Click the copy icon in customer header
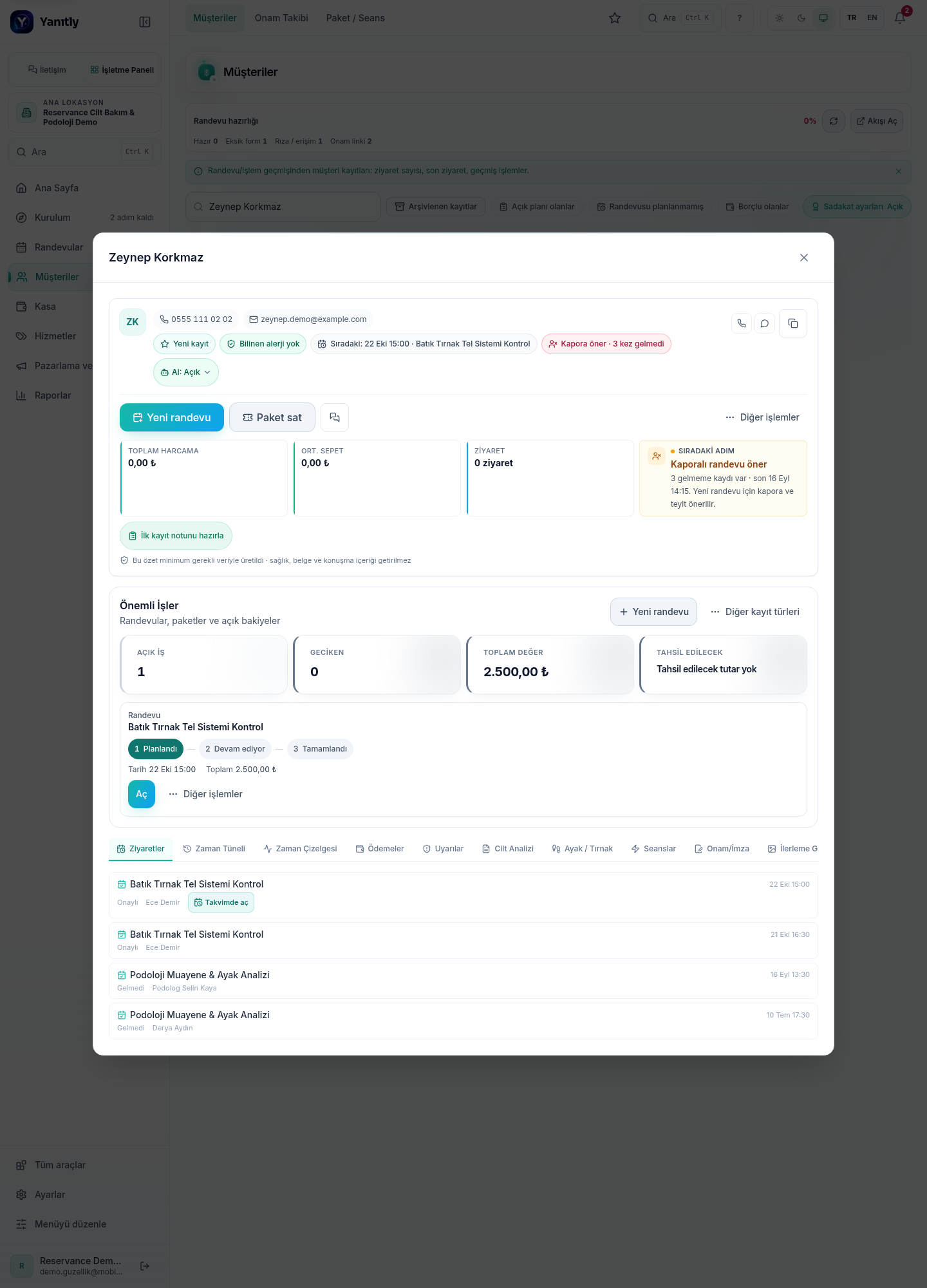Viewport: 927px width, 1288px height. tap(793, 323)
